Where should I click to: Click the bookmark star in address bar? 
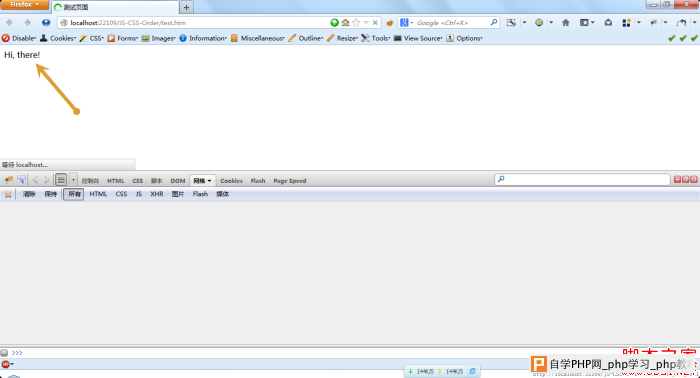pos(356,22)
